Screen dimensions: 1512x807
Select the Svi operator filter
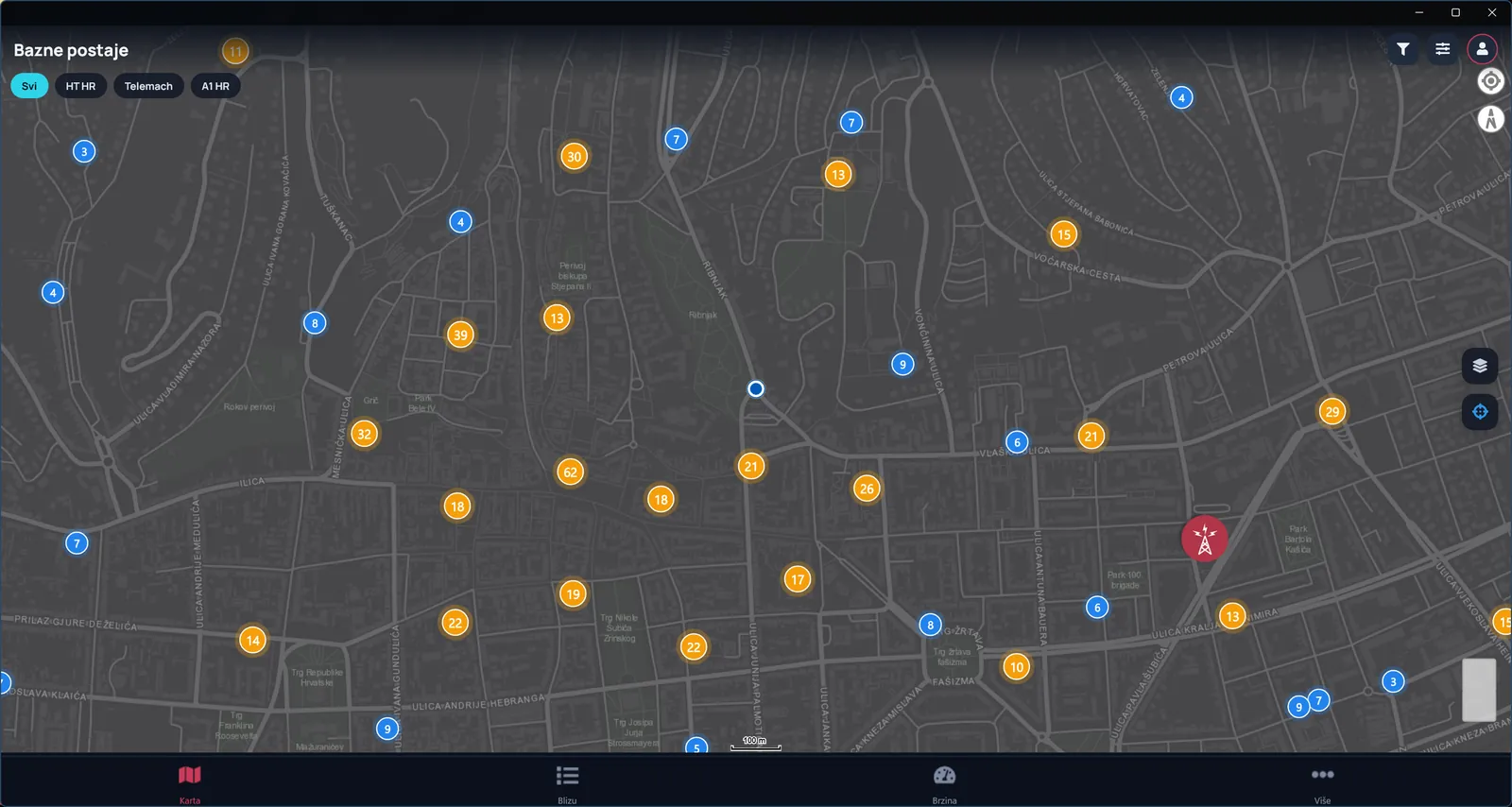point(29,86)
